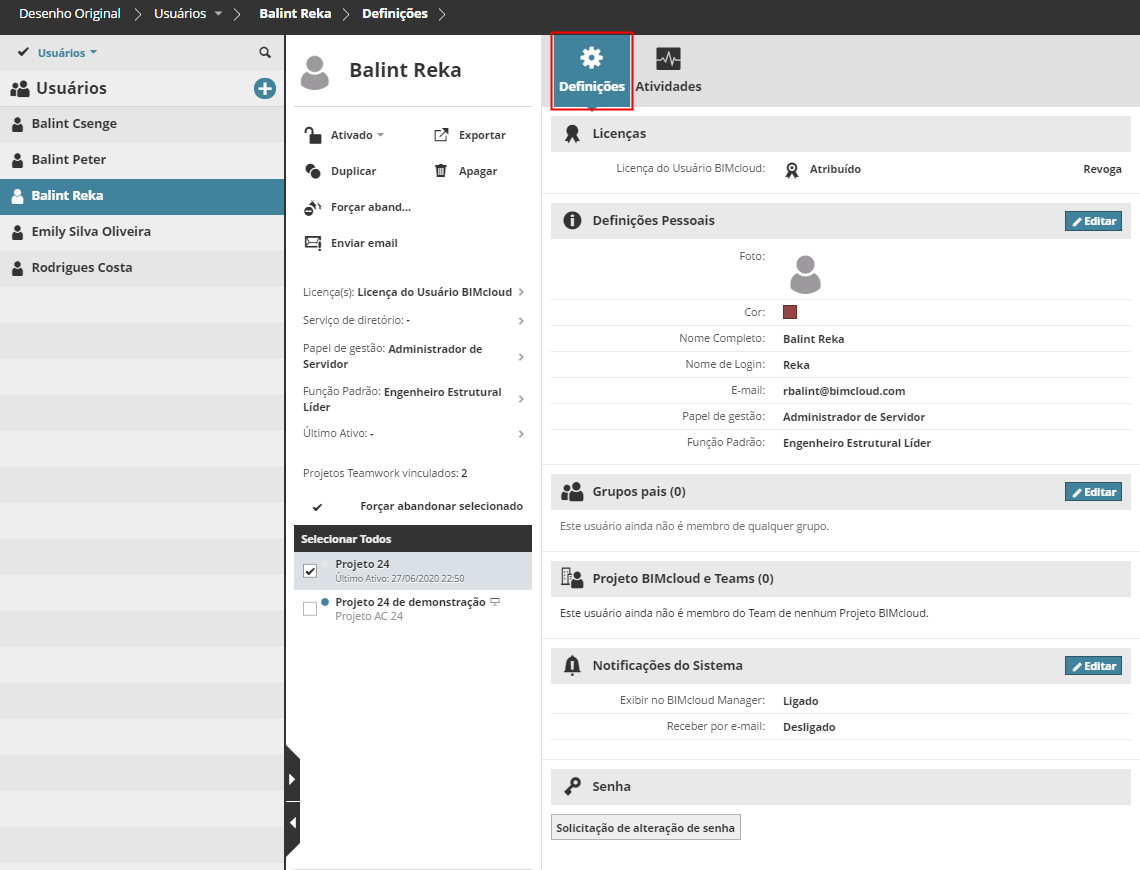Click Definições breadcrumb
The height and width of the screenshot is (870, 1140).
395,14
